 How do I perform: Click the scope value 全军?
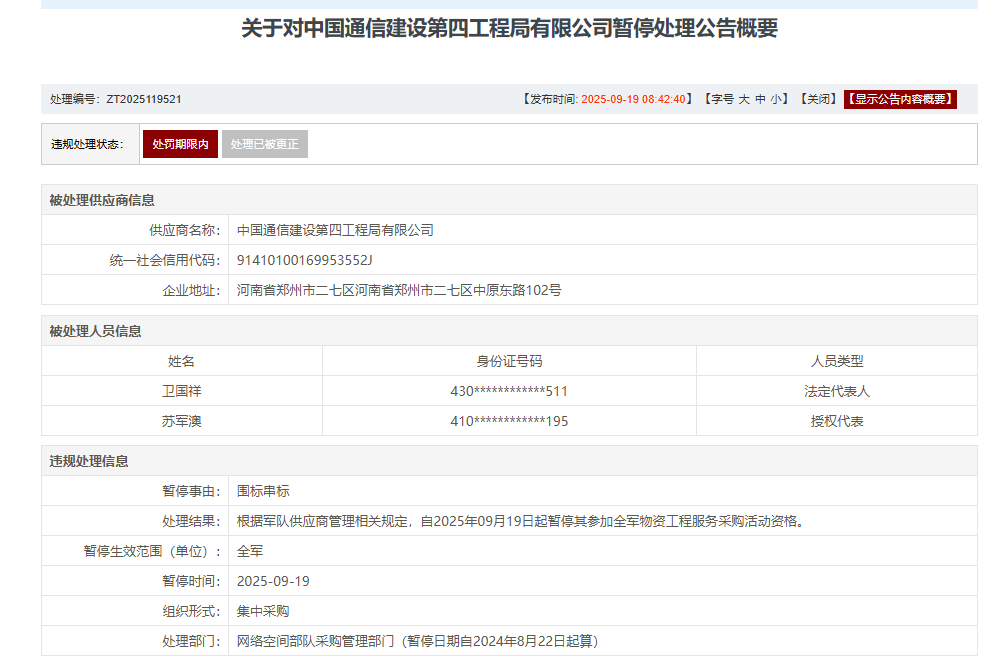pos(250,551)
